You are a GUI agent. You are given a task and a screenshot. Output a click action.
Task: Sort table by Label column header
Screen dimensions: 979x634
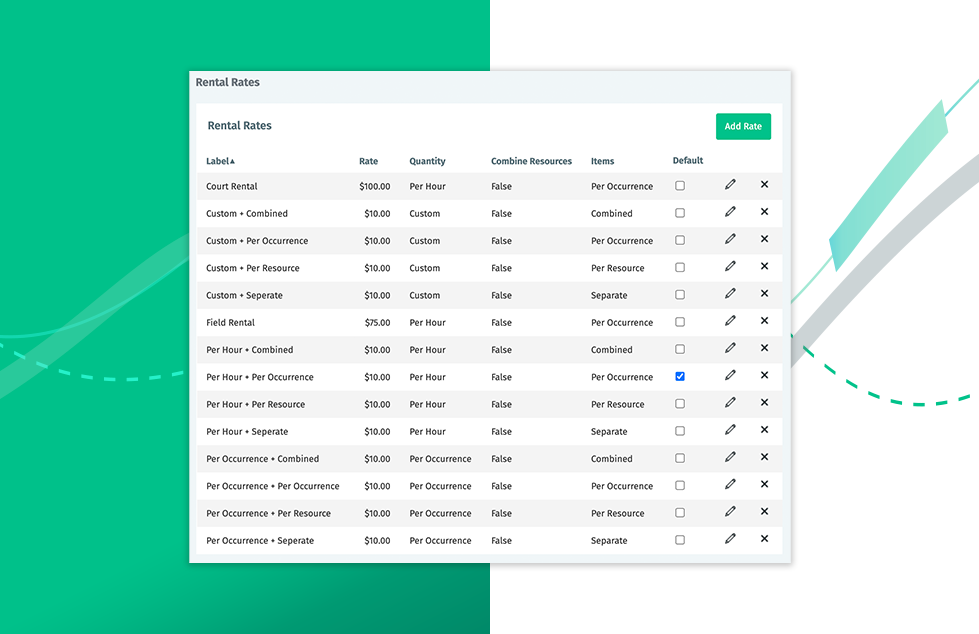[219, 161]
